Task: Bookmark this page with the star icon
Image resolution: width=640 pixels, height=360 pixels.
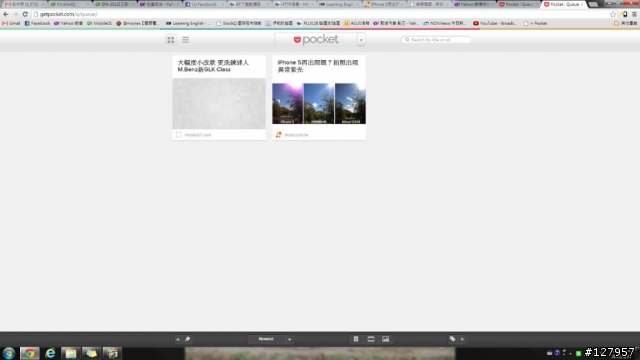Action: pos(613,14)
